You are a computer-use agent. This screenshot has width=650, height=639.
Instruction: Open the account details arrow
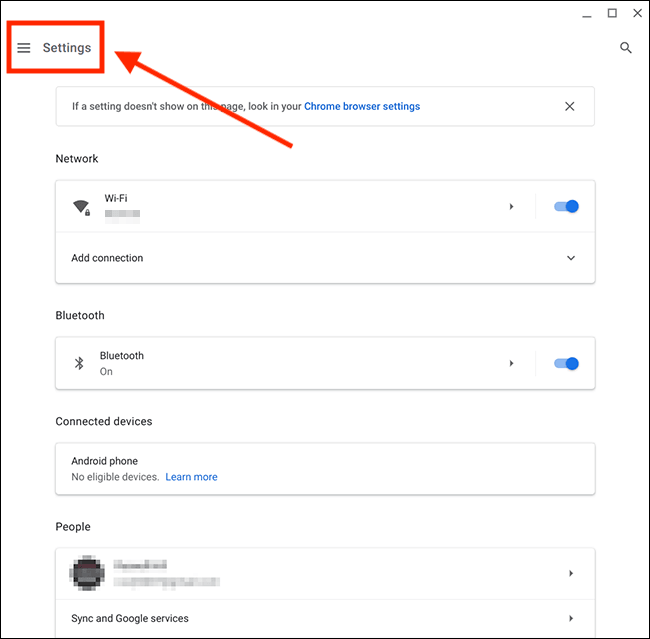[x=571, y=573]
